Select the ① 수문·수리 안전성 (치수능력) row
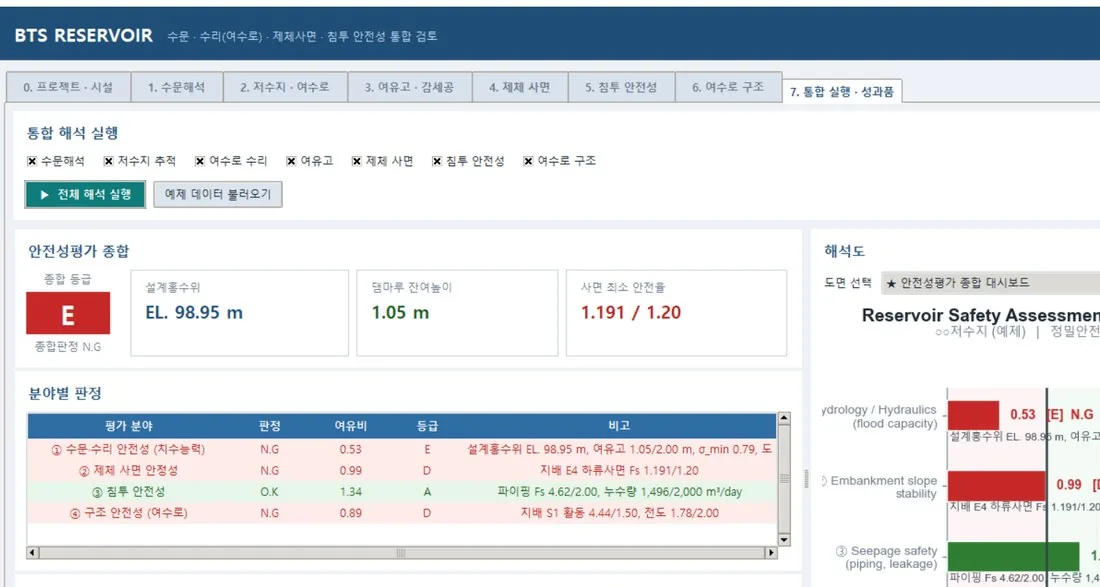Viewport: 1100px width, 587px height. coord(402,450)
